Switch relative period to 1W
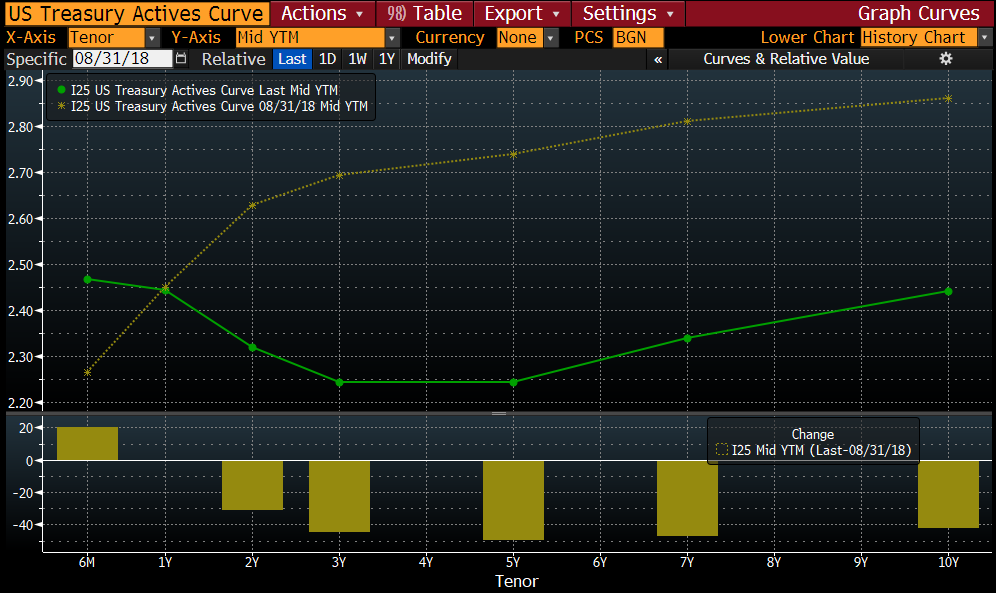The height and width of the screenshot is (593, 996). pos(357,59)
